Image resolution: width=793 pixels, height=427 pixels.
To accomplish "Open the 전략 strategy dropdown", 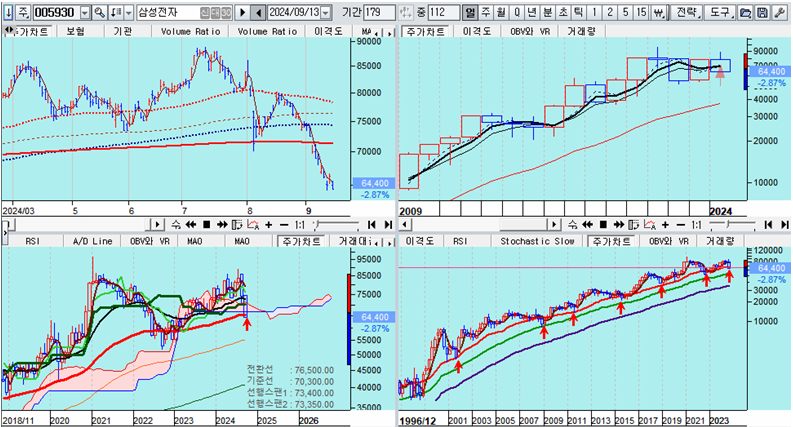I will pyautogui.click(x=687, y=12).
